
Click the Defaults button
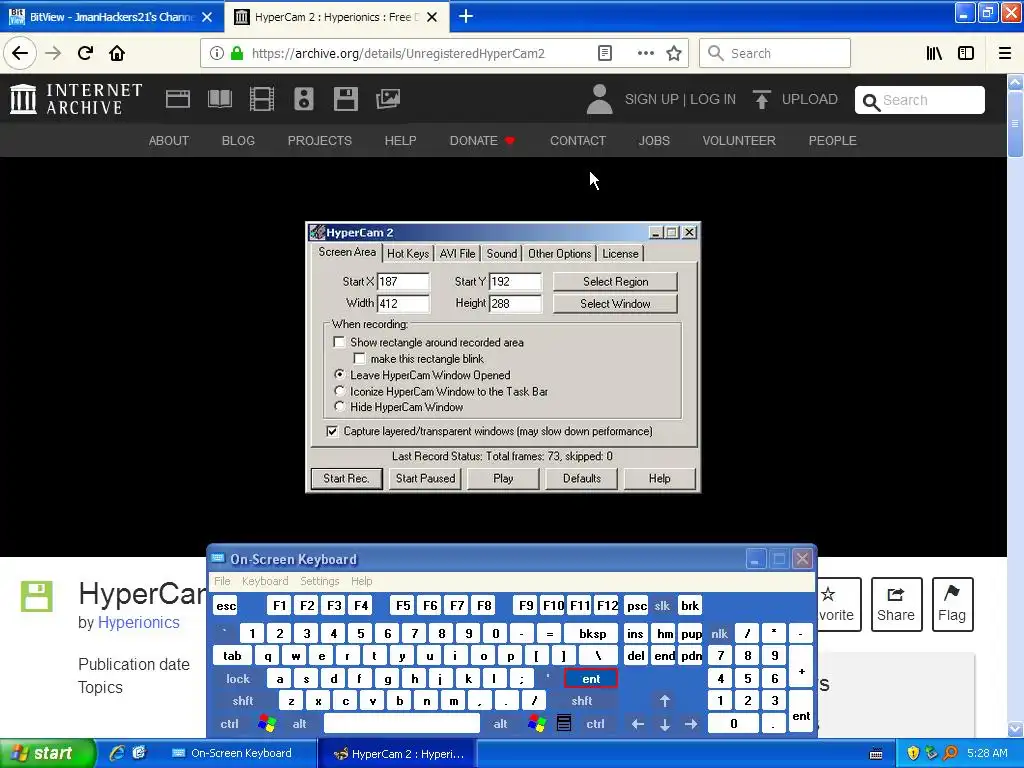click(x=581, y=479)
